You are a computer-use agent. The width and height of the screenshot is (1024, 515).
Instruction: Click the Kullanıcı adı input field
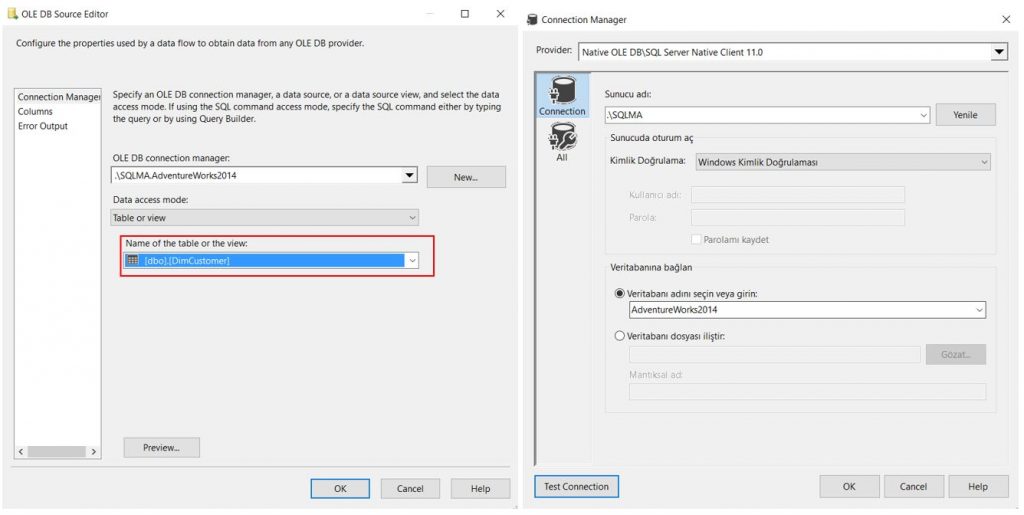798,195
